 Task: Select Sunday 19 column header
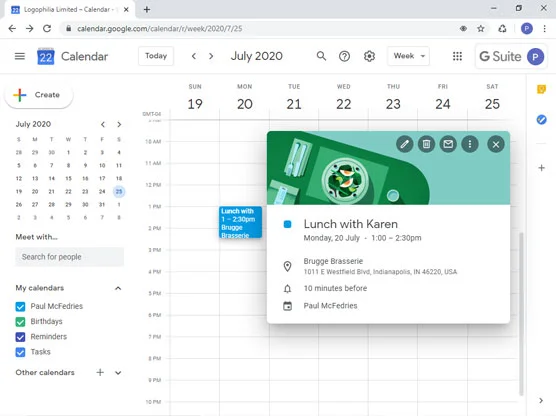(195, 98)
